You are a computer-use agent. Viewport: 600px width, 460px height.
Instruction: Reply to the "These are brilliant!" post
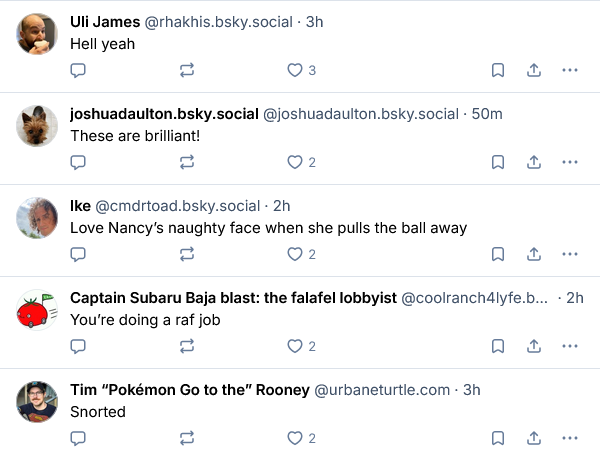click(x=78, y=162)
